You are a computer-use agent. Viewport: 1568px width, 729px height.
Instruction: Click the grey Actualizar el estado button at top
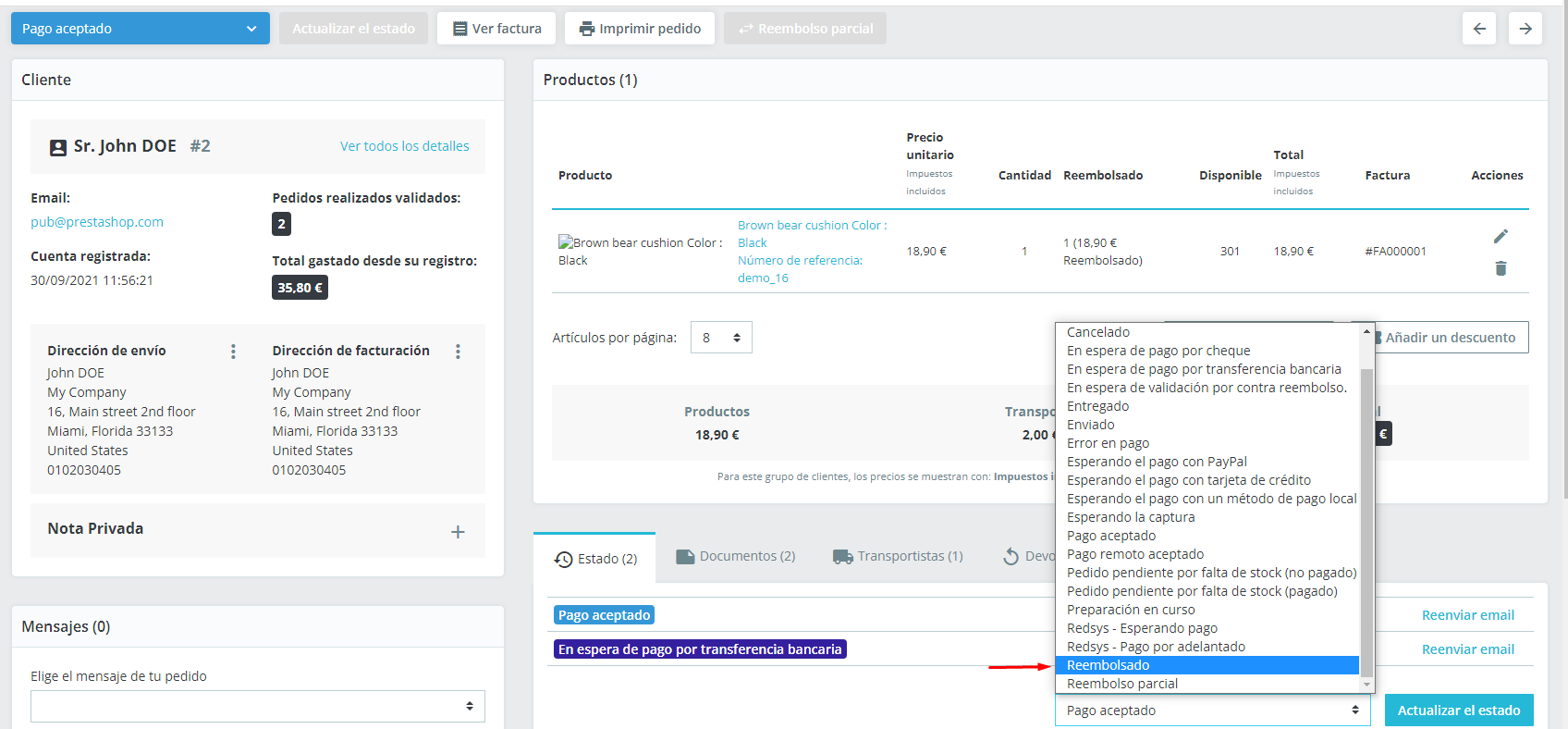[354, 29]
